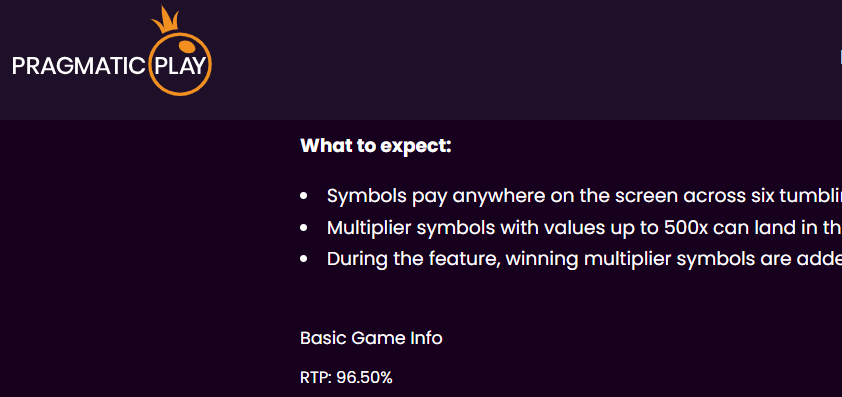Click the PLAY word inside orange circle
The image size is (842, 397).
tap(180, 66)
